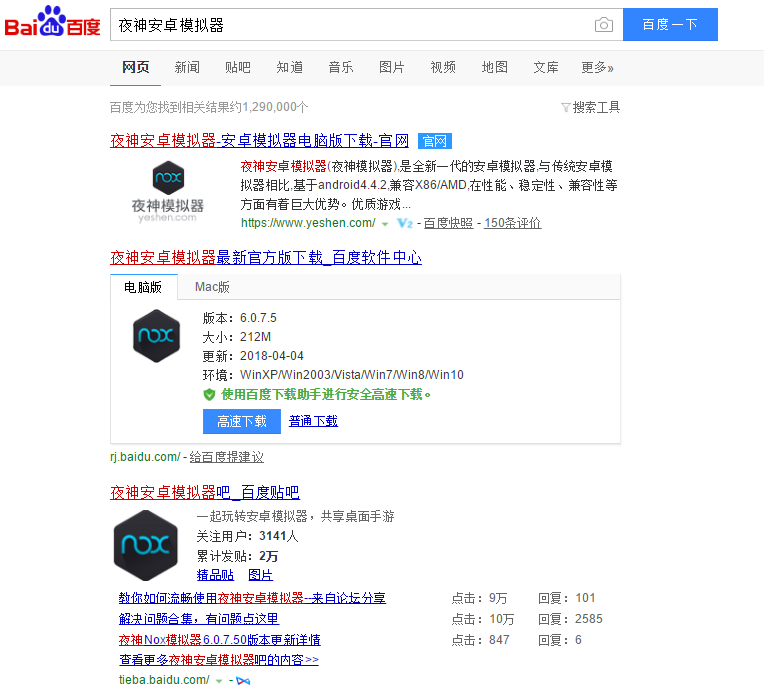Viewport: 764px width, 692px height.
Task: Open the 精品贴 link
Action: 215,575
